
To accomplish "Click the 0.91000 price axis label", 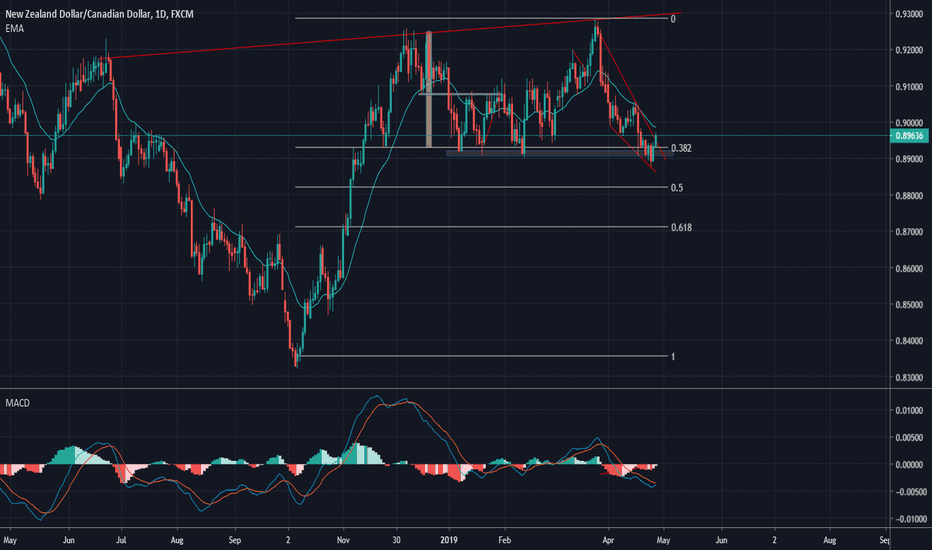I will coord(909,87).
